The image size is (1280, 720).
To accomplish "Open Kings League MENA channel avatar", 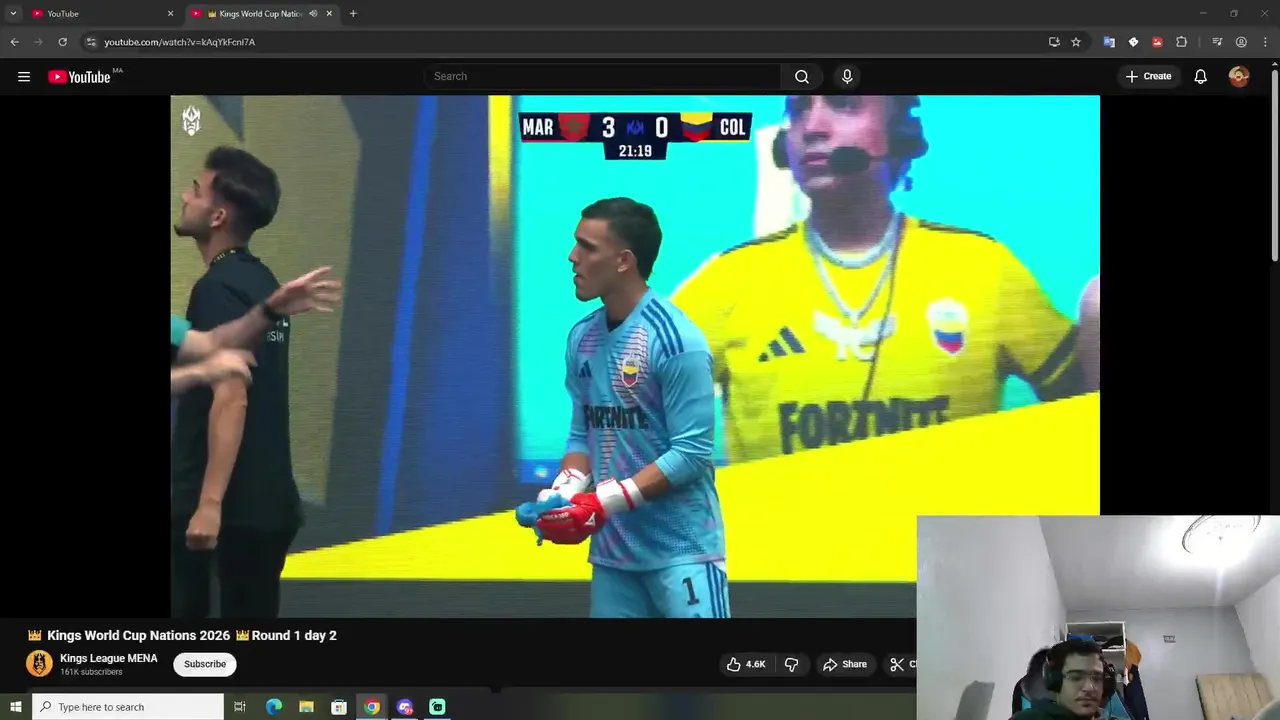I will [x=39, y=663].
